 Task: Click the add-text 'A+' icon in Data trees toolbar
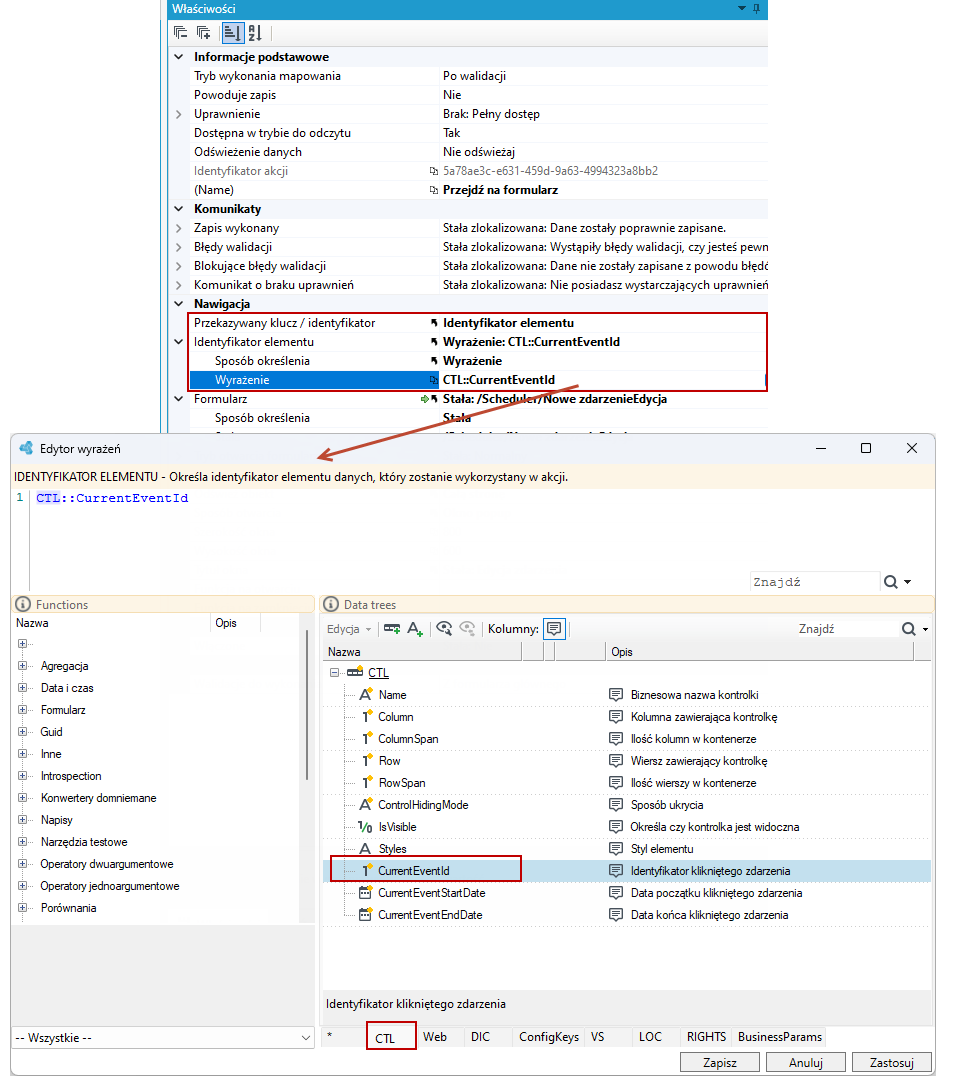coord(415,628)
